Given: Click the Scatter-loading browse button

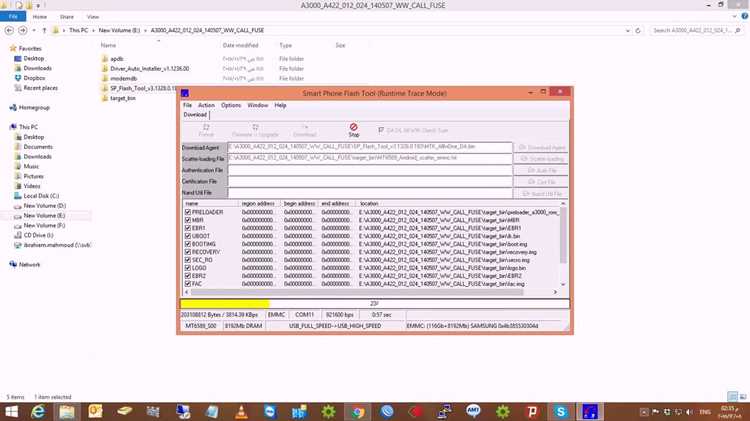Looking at the screenshot, I should tap(541, 159).
